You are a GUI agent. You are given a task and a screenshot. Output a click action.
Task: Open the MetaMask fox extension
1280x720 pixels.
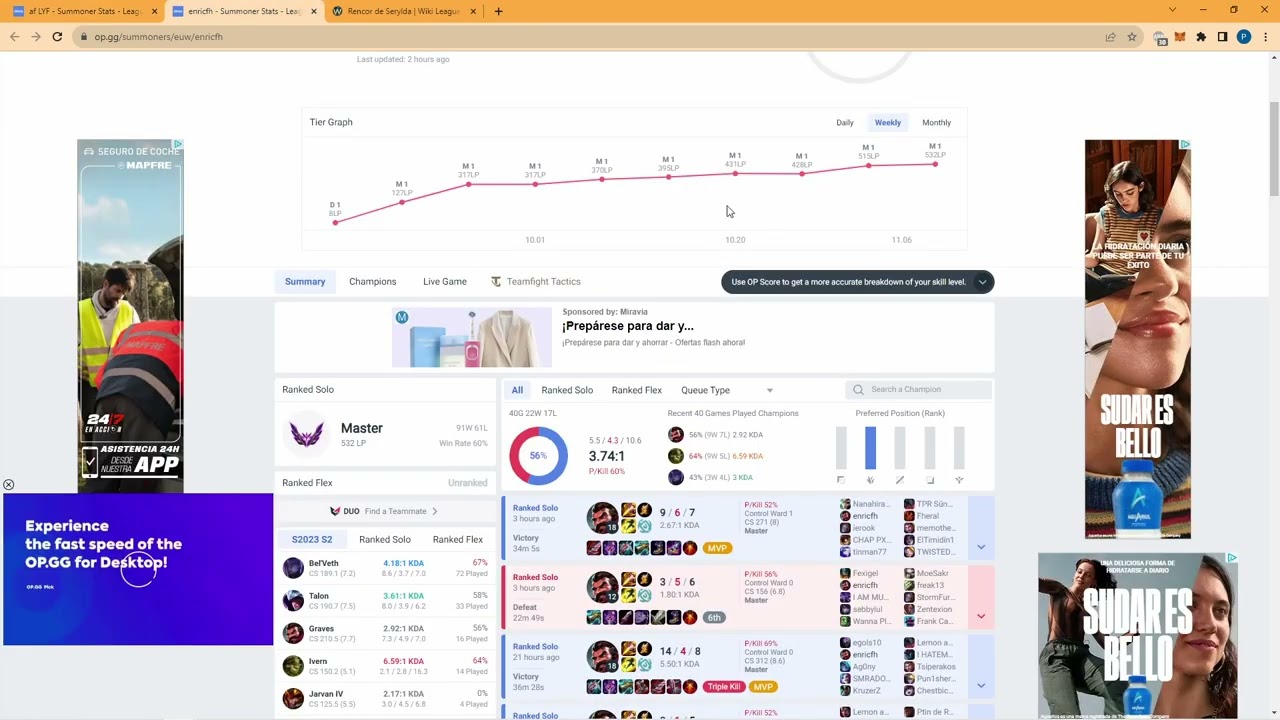tap(1180, 37)
